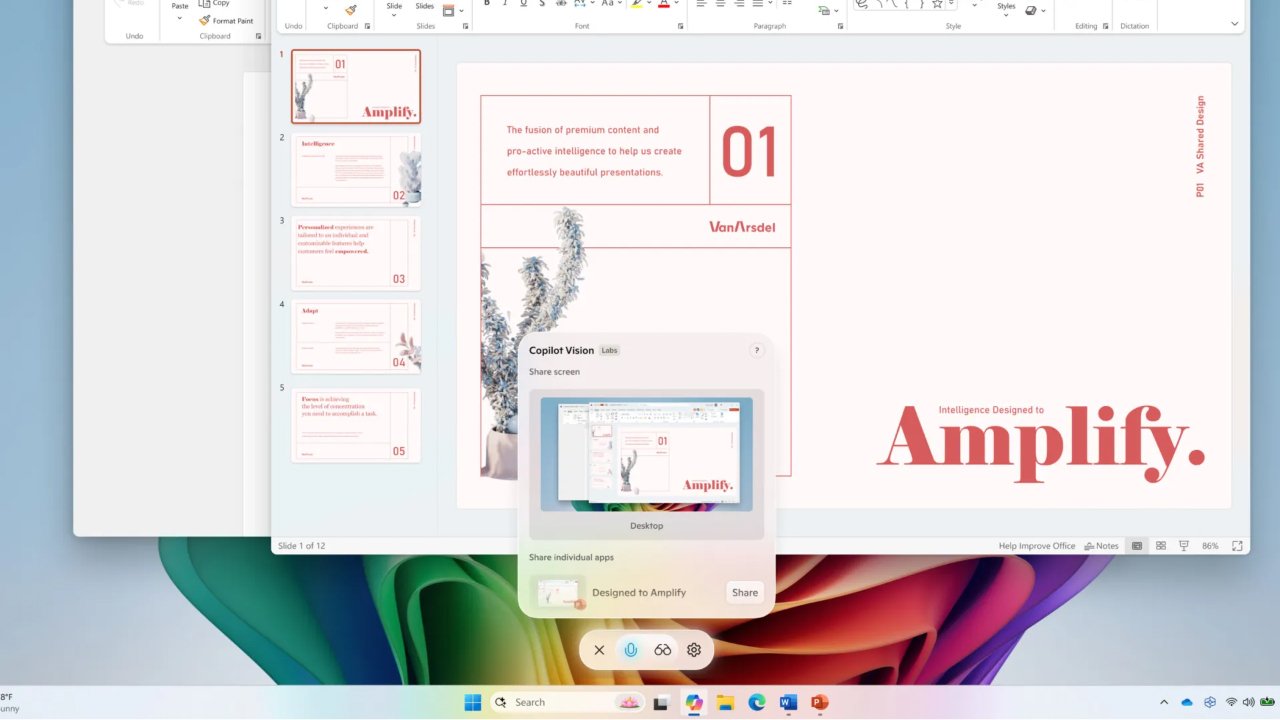Fit slide to current window icon

pos(1237,546)
